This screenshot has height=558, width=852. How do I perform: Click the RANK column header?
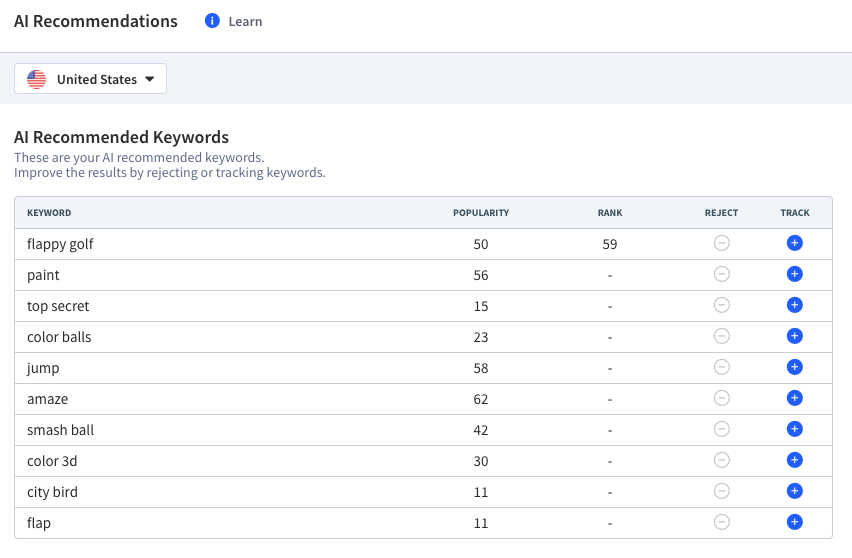click(x=610, y=212)
